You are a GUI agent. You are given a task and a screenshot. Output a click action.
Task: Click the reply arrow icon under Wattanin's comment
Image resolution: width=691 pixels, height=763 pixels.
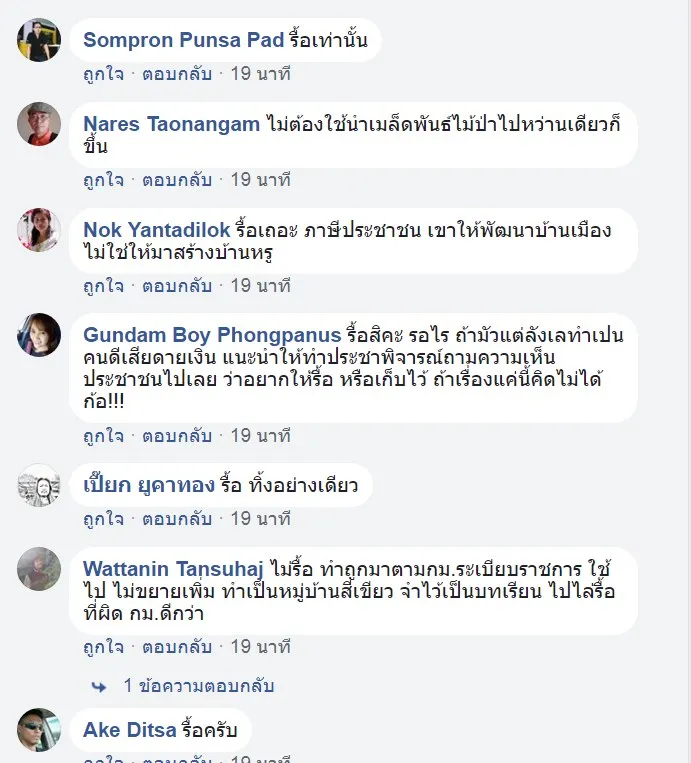click(x=98, y=686)
